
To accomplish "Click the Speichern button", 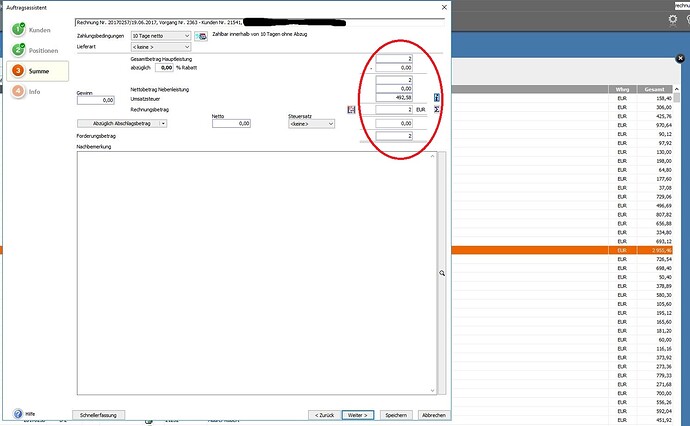I will (396, 415).
